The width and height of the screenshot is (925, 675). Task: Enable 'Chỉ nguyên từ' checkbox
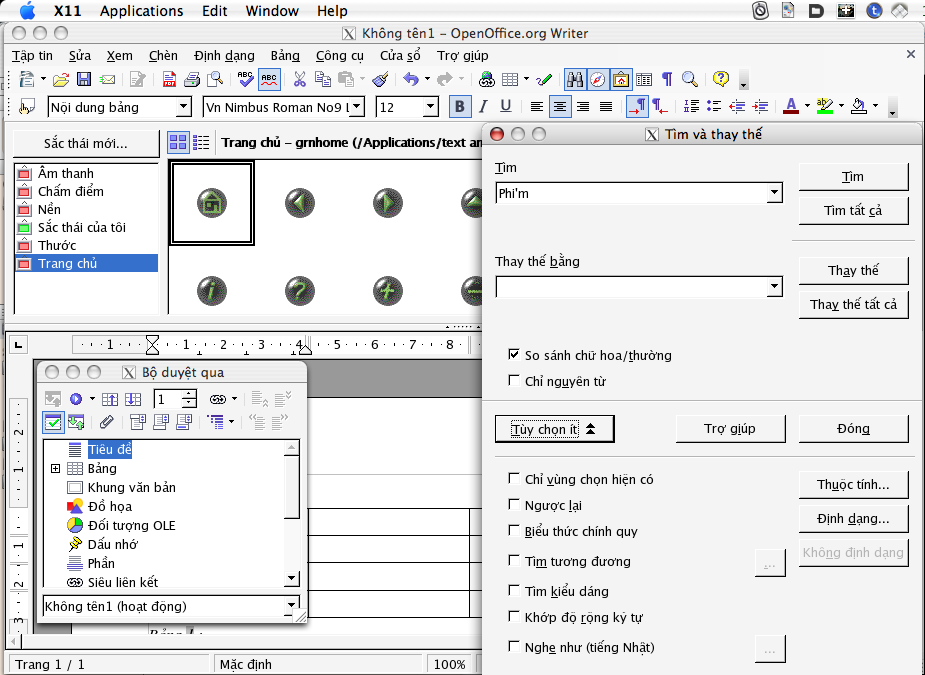(x=514, y=381)
